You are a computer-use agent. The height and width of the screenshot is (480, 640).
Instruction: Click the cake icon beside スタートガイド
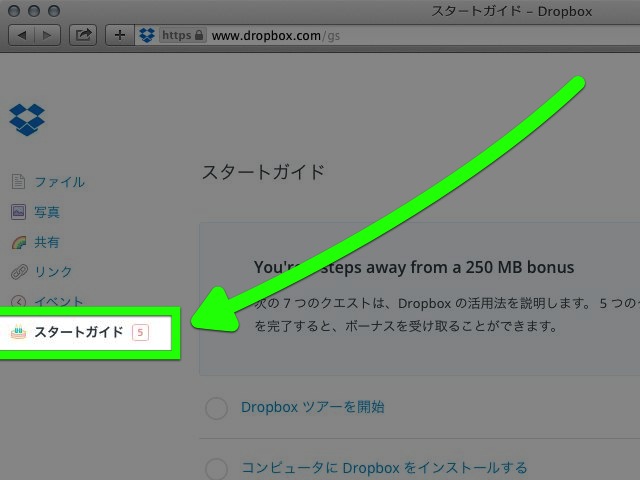coord(18,332)
